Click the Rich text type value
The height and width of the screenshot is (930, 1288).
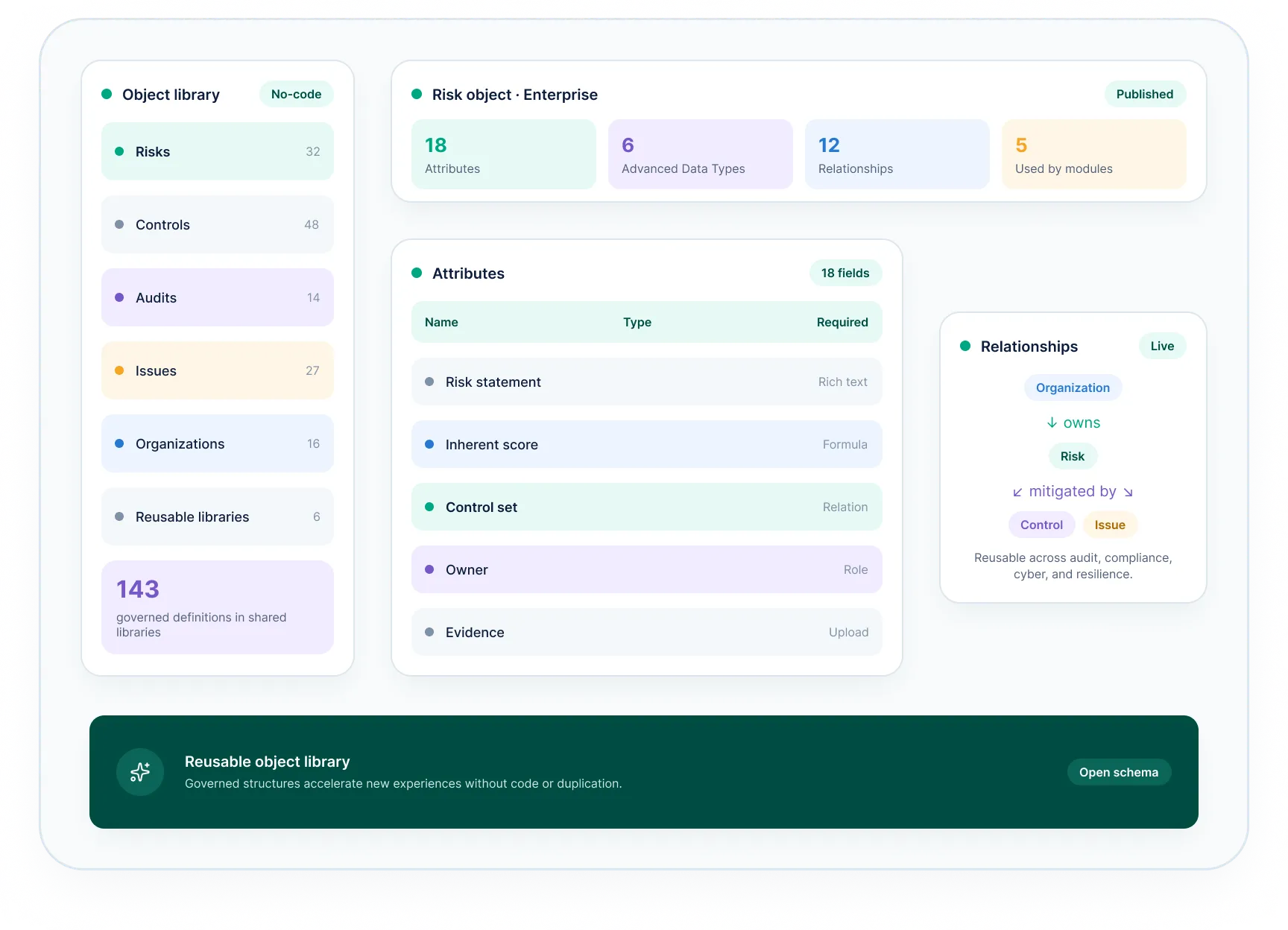point(842,382)
